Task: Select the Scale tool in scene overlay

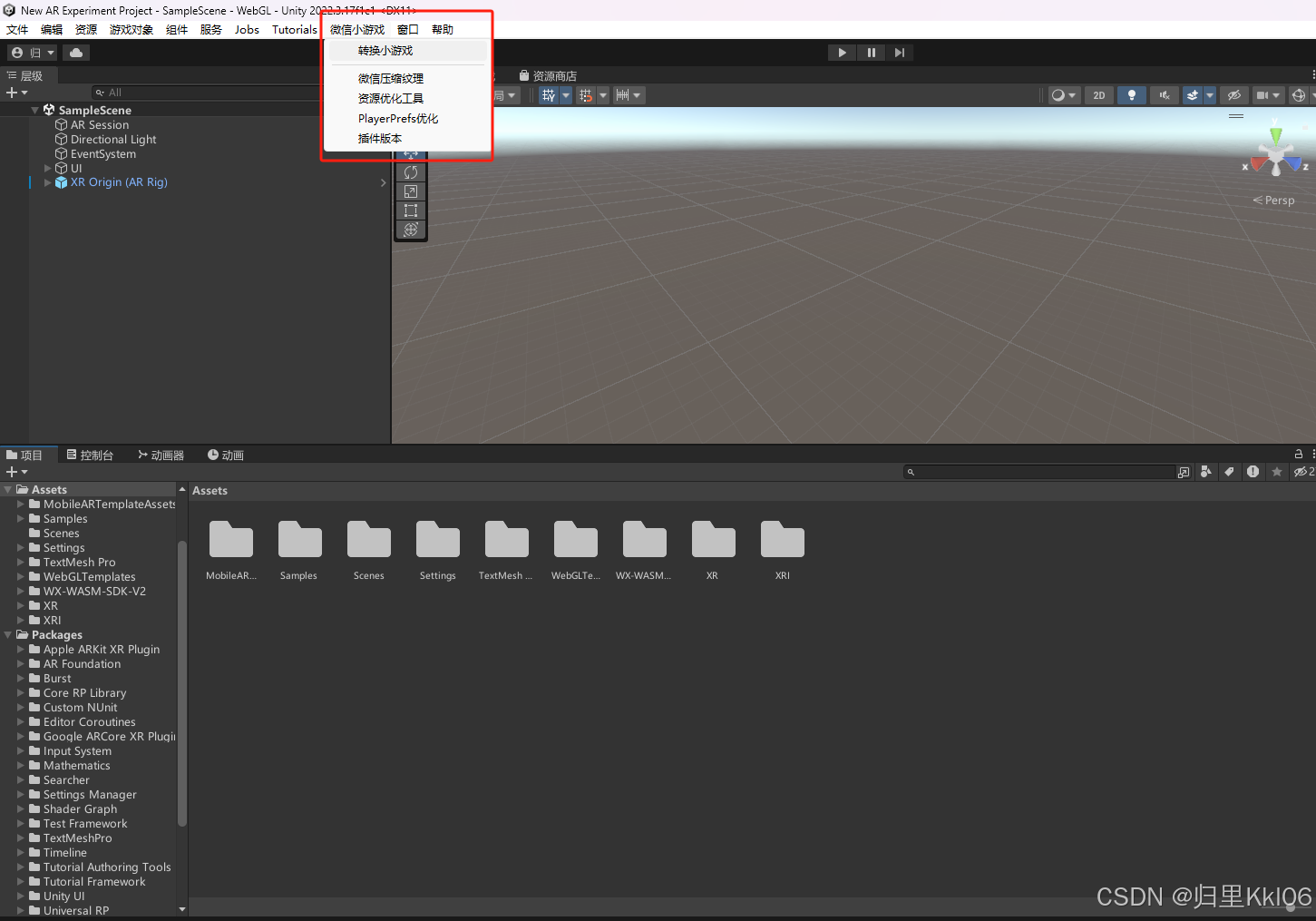Action: coord(411,191)
